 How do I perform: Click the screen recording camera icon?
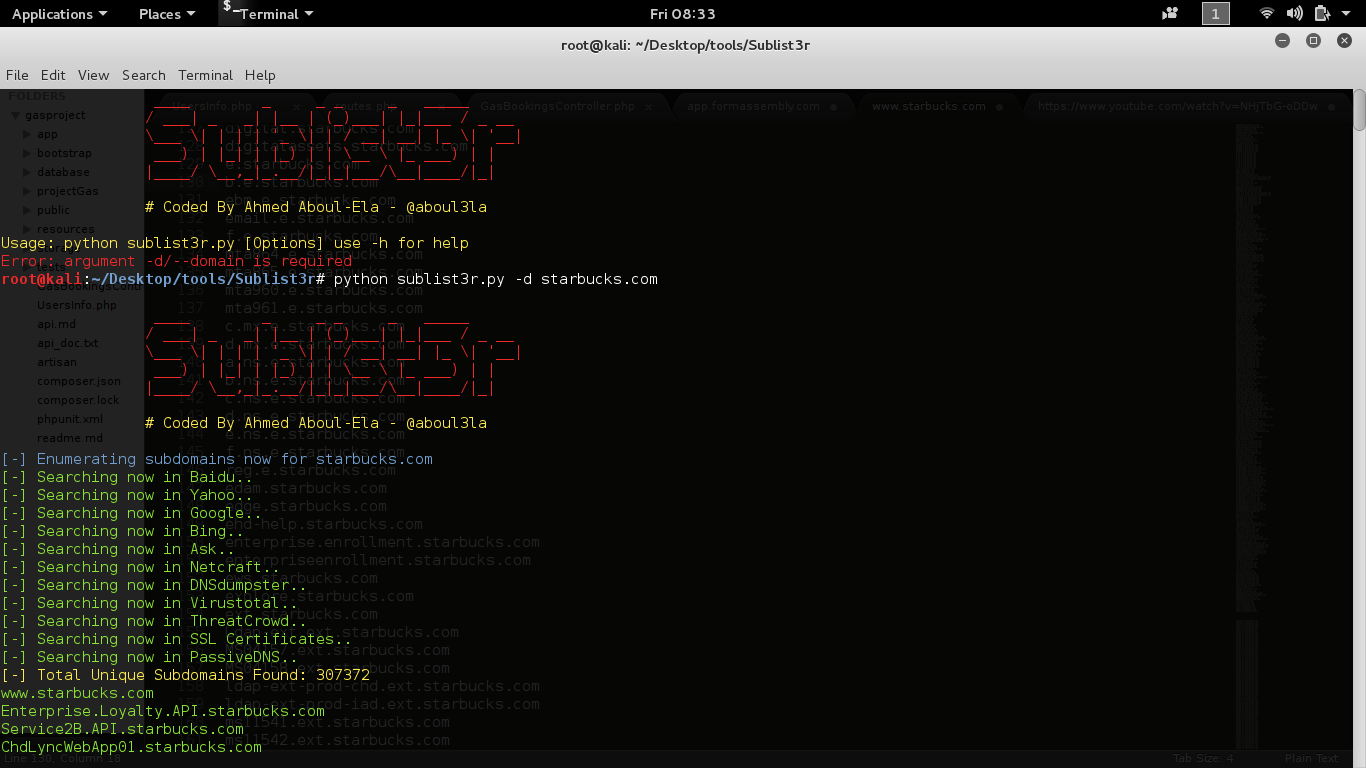coord(1170,14)
